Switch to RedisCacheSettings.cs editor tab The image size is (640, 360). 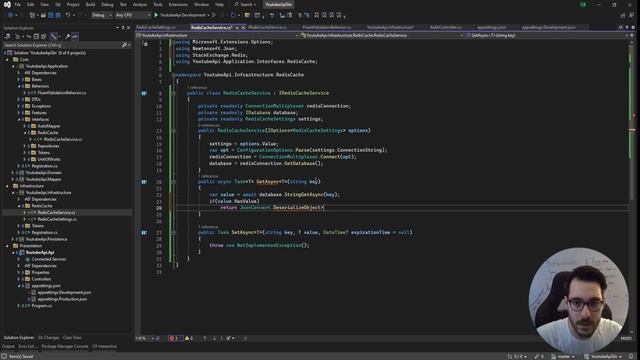[x=156, y=27]
